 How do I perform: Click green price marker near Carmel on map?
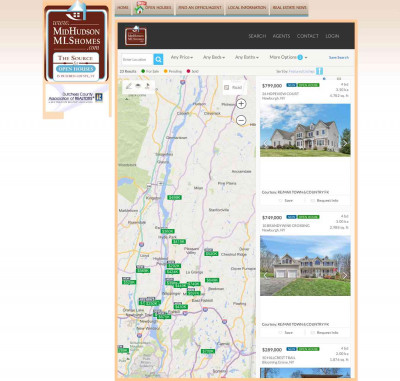click(208, 351)
